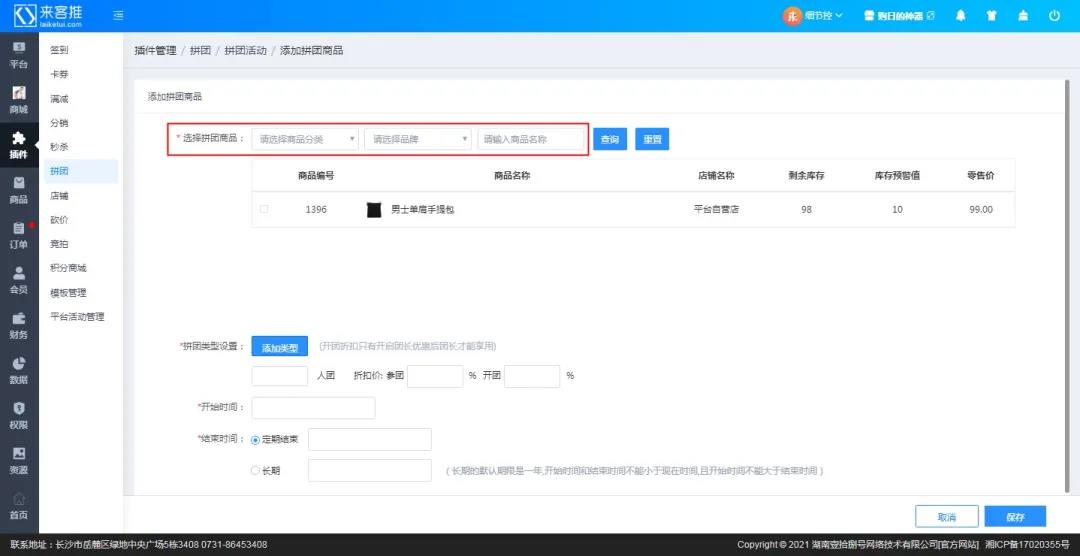Click the 取消 button

(946, 517)
